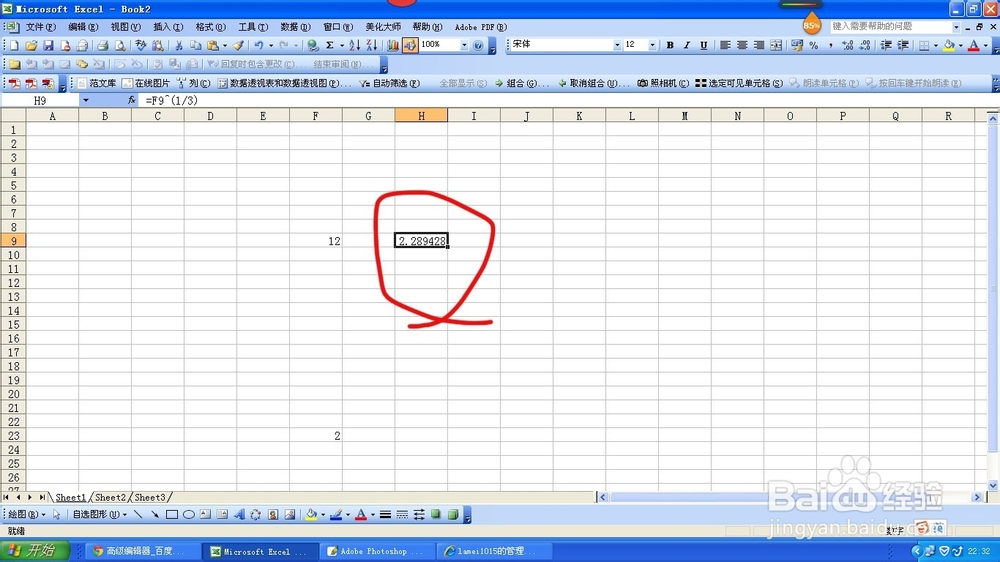Open the 编辑 Edit menu
This screenshot has height=562, width=1000.
[83, 27]
